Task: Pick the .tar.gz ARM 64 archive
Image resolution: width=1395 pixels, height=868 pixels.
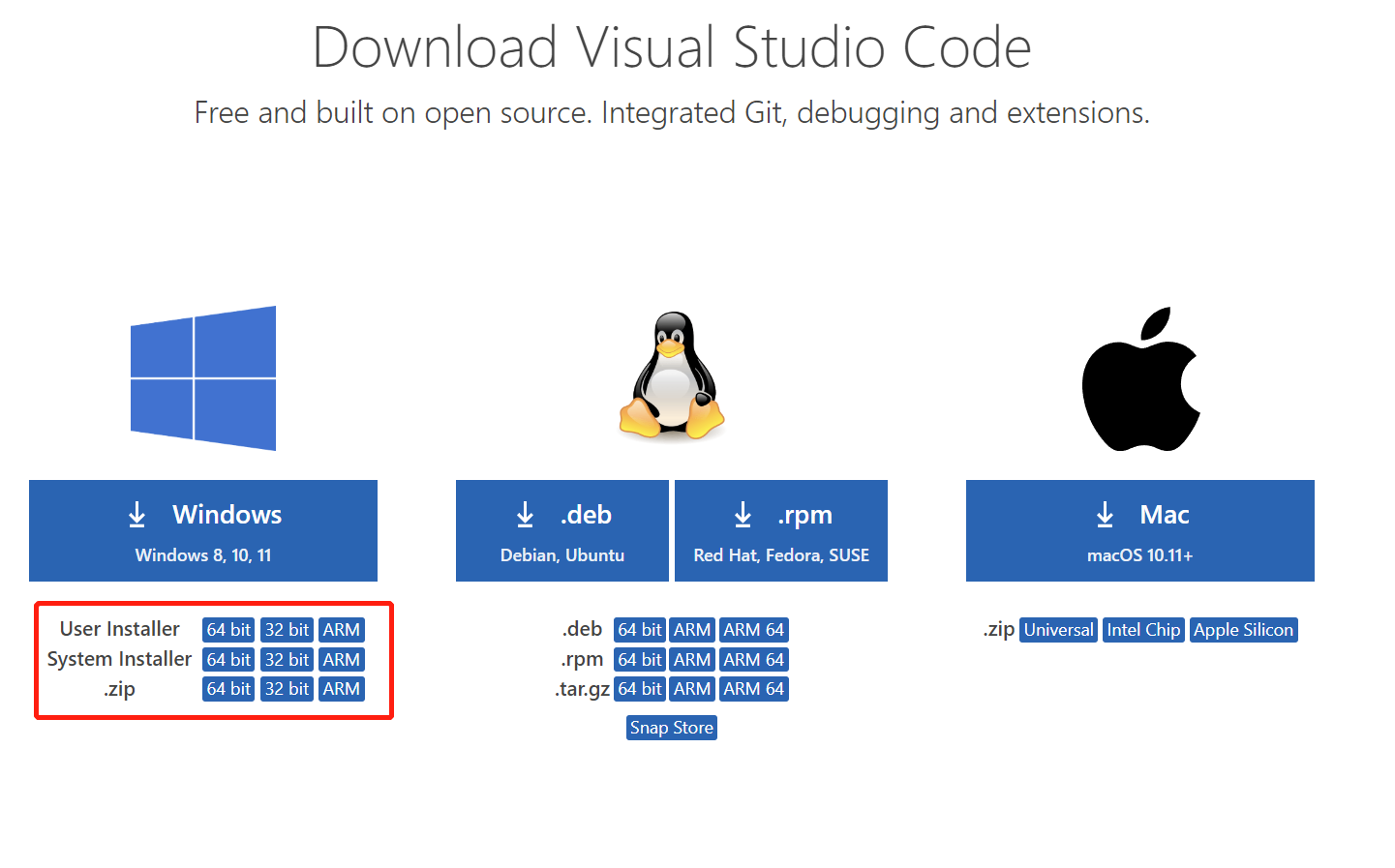Action: [754, 689]
